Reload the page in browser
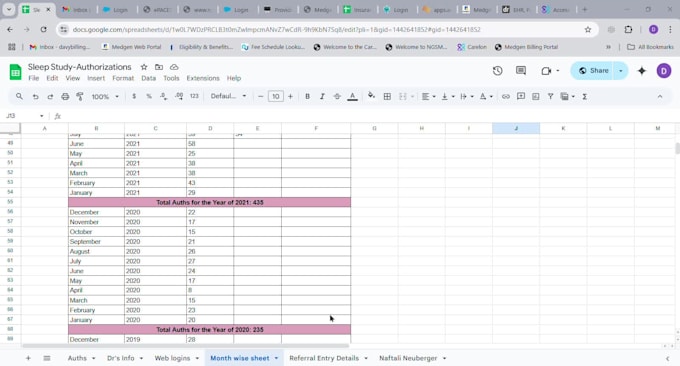This screenshot has height=366, width=680. (43, 29)
